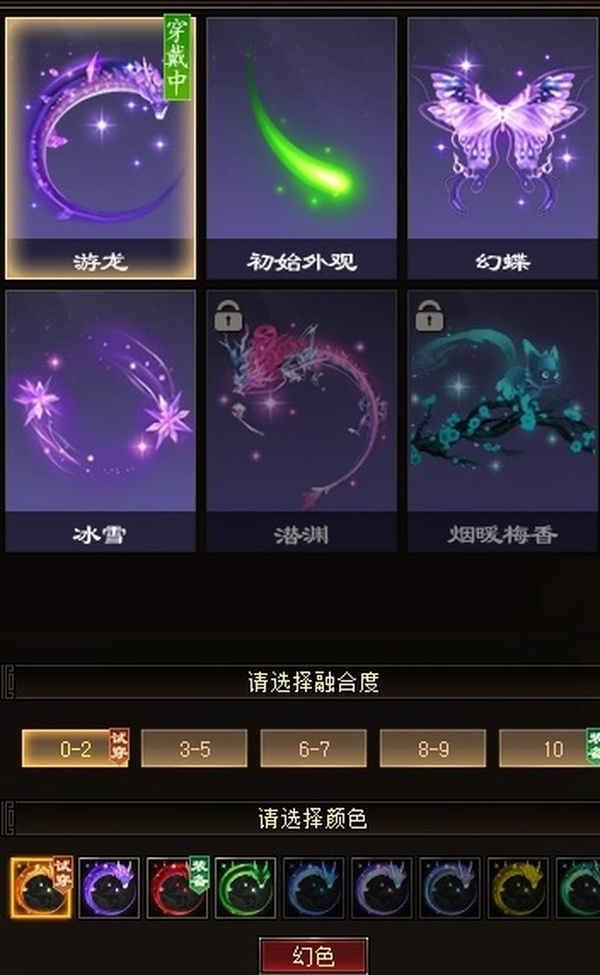600x975 pixels.
Task: Select the bright green dragon color icon
Action: (x=245, y=887)
